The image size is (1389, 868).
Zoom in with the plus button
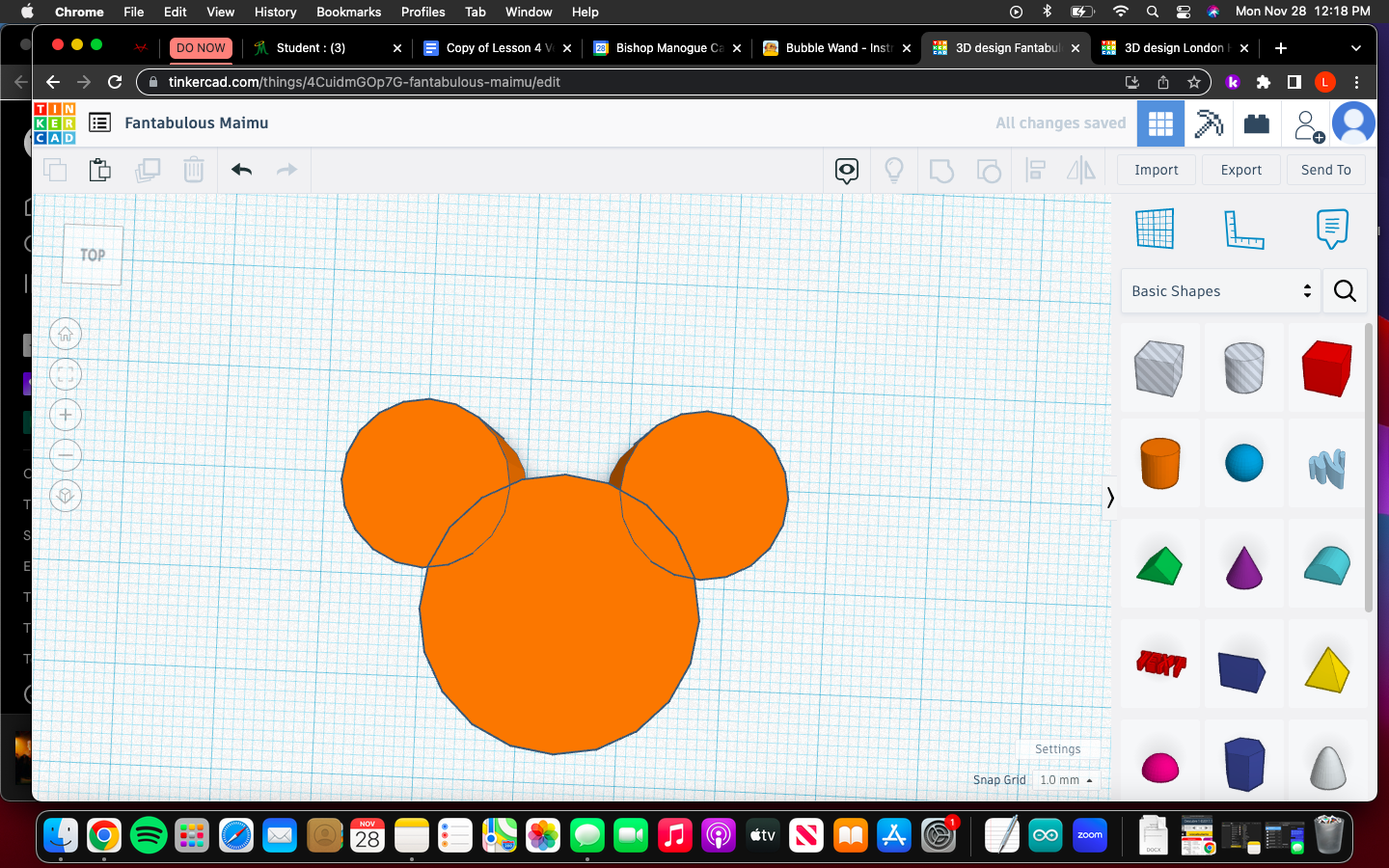(66, 416)
